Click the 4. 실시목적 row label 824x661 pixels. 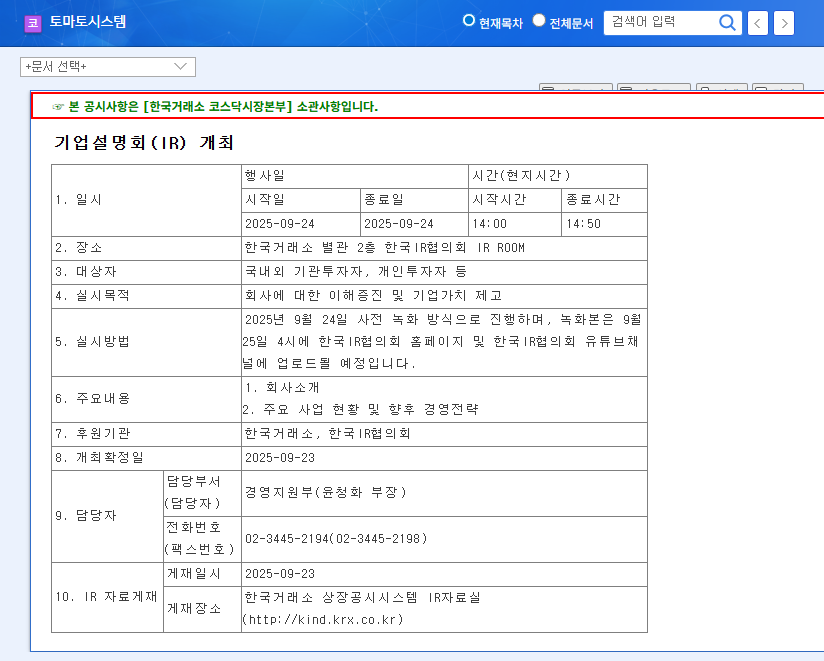click(x=92, y=295)
